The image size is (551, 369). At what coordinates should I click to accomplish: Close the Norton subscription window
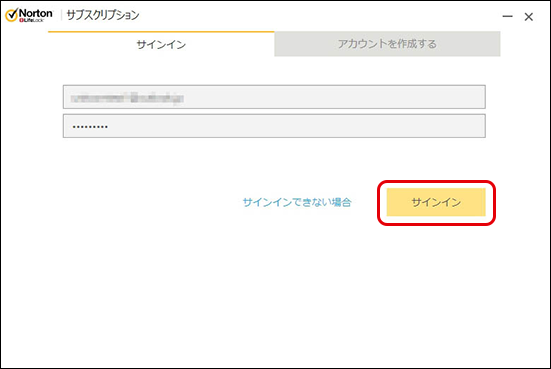(x=529, y=17)
